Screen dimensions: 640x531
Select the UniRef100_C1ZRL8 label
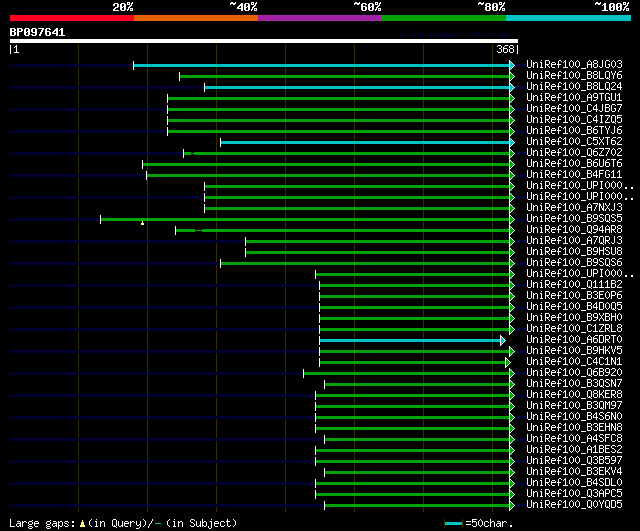(574, 329)
